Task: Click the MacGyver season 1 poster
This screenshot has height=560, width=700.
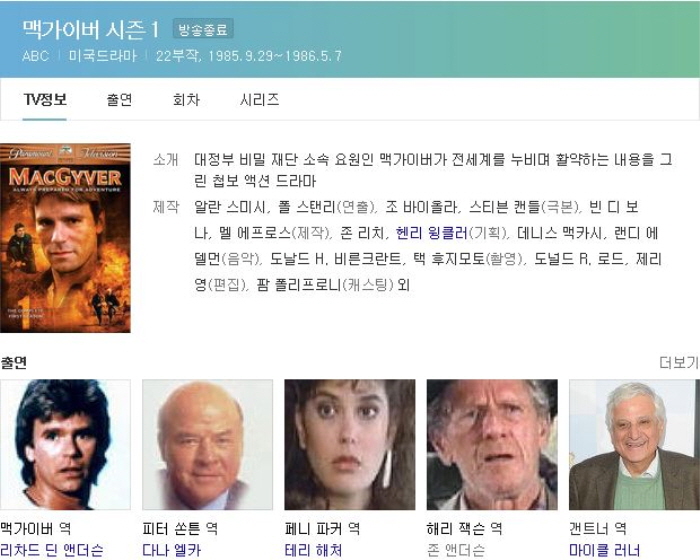Action: click(65, 238)
